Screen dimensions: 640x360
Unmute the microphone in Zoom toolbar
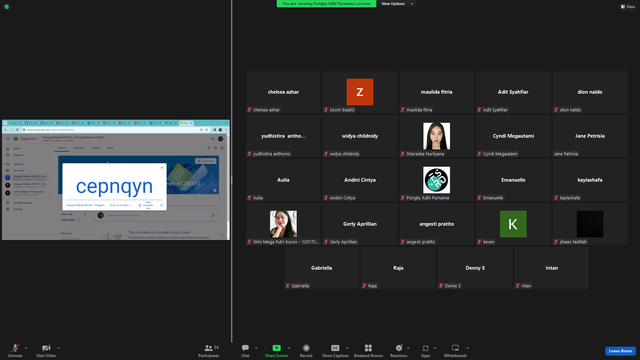15,350
